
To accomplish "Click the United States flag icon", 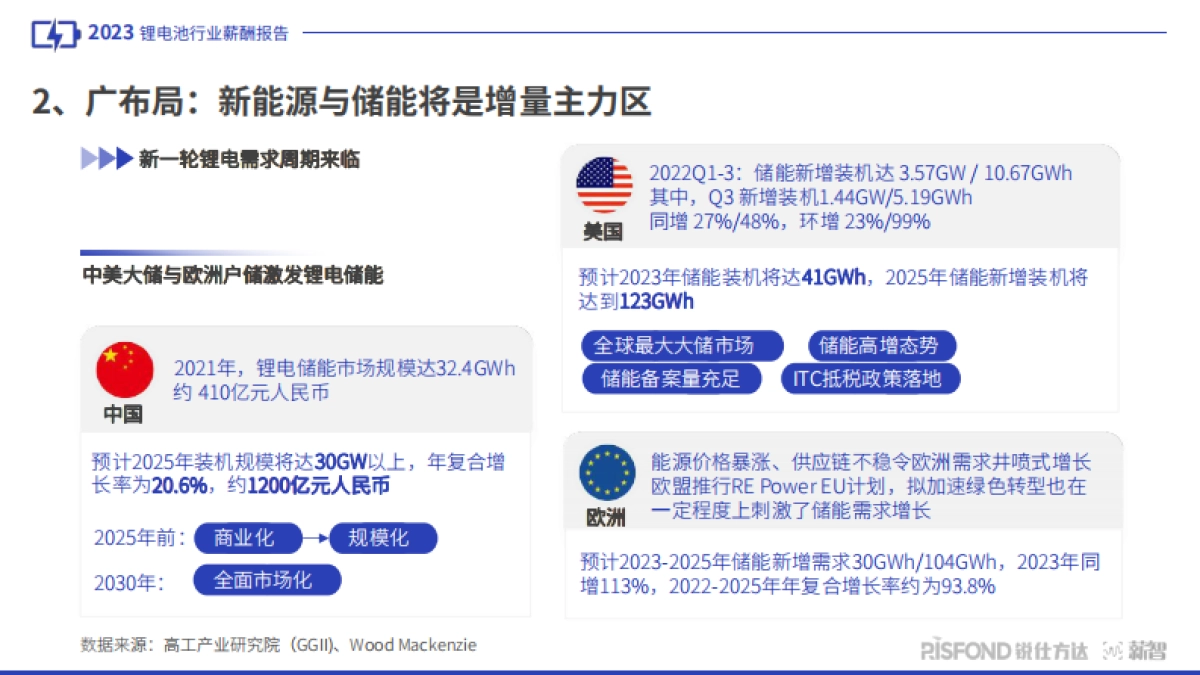I will click(604, 185).
